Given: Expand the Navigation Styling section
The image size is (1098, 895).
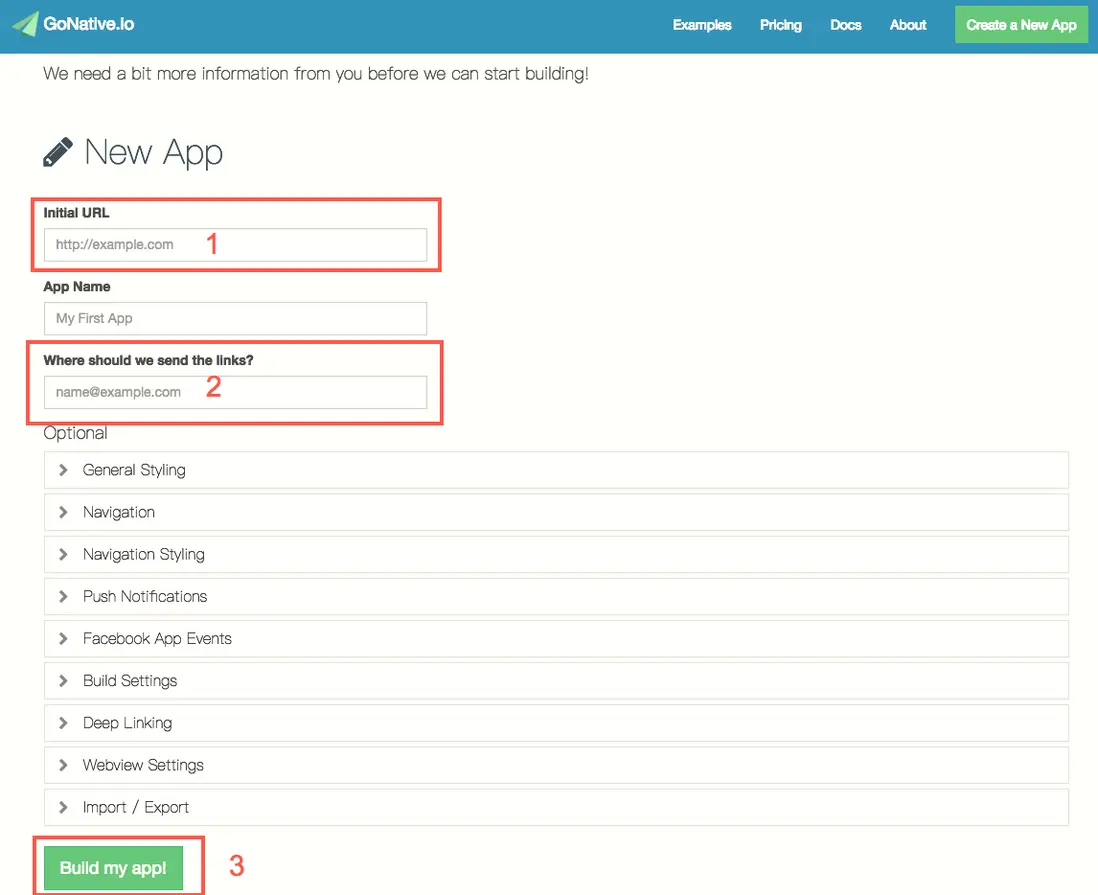Looking at the screenshot, I should click(x=556, y=555).
